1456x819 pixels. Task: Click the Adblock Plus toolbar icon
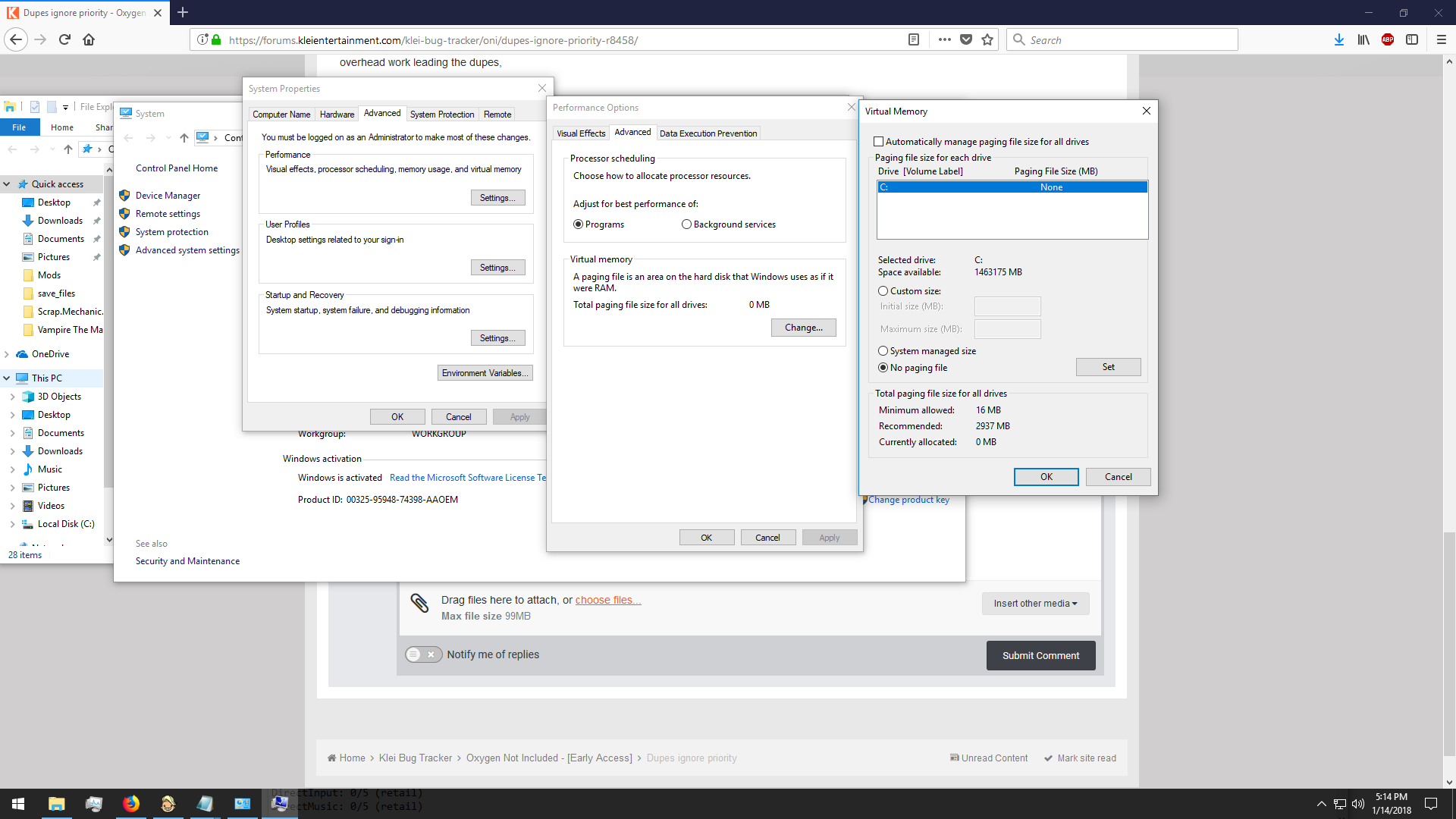coord(1388,39)
